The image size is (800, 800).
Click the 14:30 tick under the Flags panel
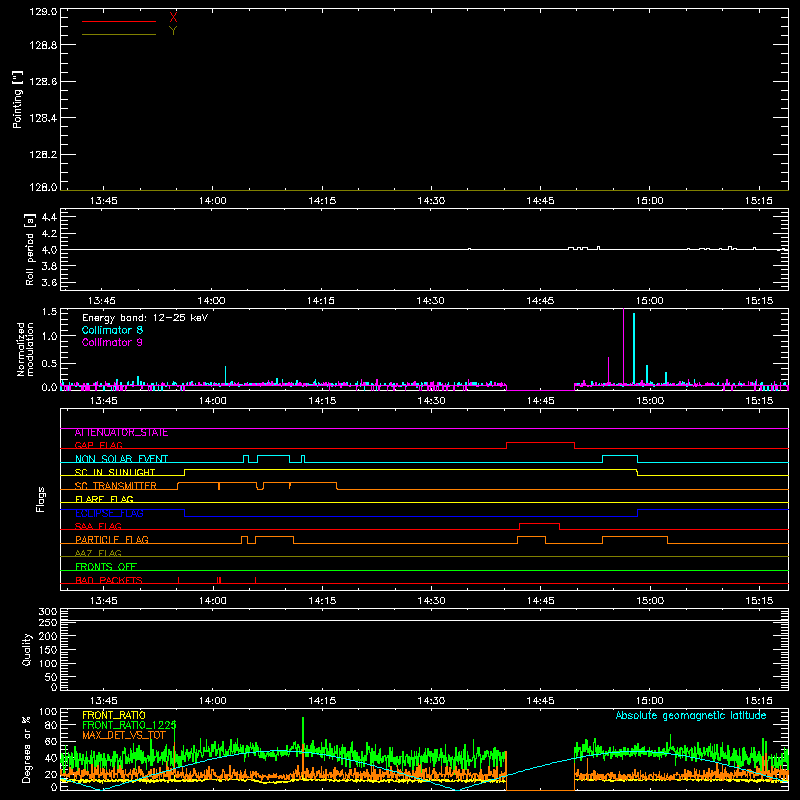pyautogui.click(x=431, y=601)
